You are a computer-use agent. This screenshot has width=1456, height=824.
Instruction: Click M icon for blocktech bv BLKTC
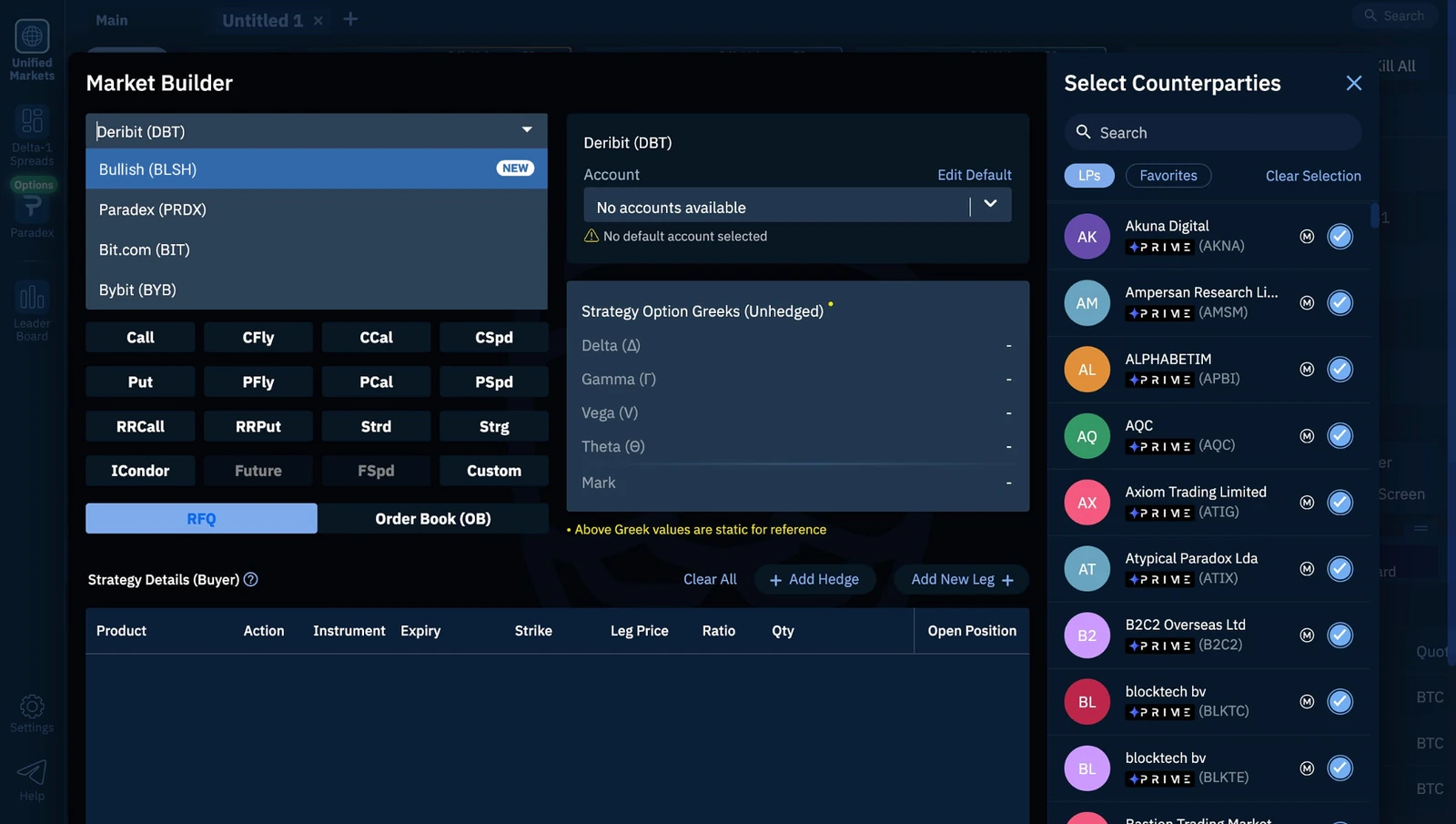coord(1307,702)
